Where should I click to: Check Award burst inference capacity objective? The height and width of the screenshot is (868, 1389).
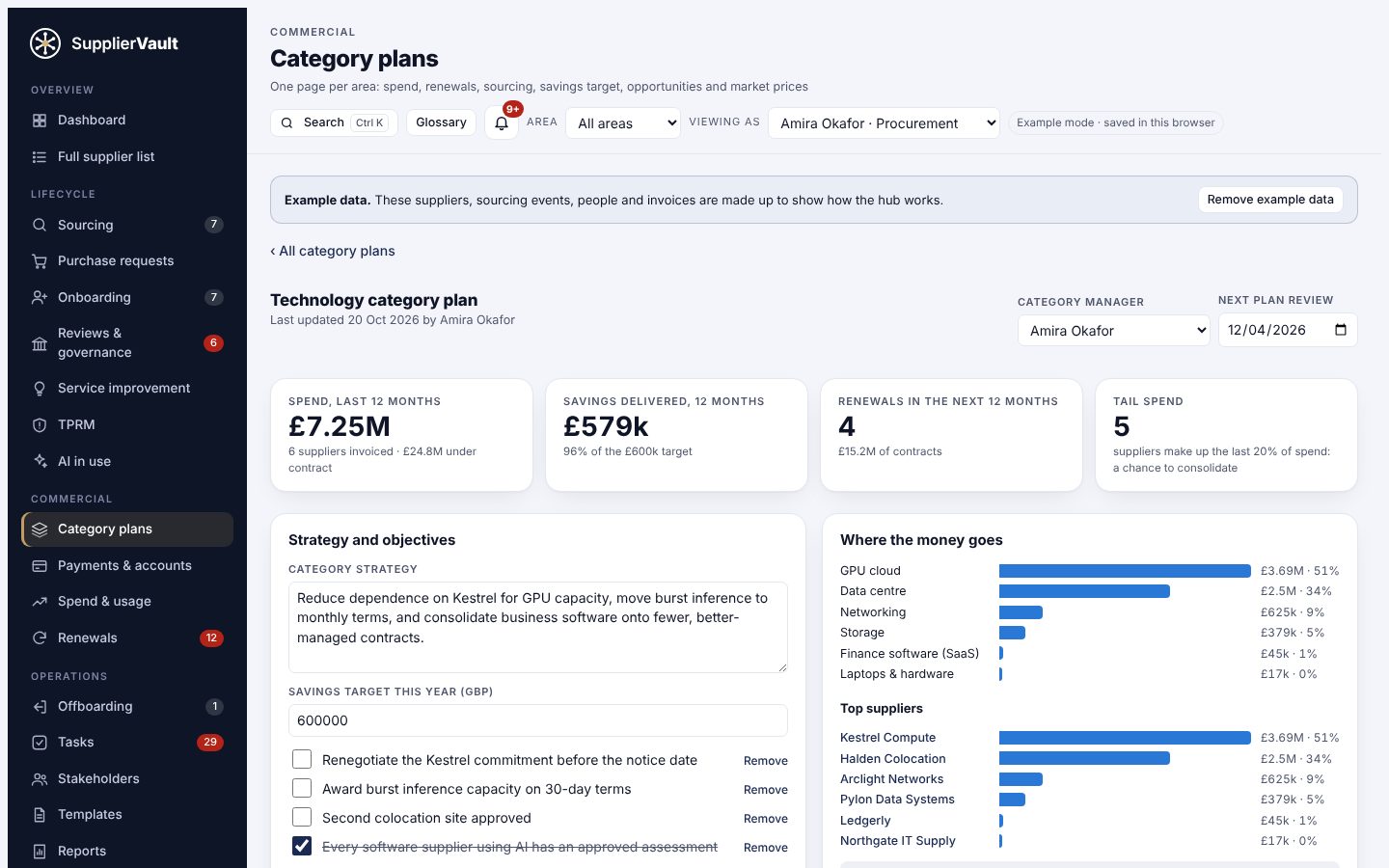(302, 789)
